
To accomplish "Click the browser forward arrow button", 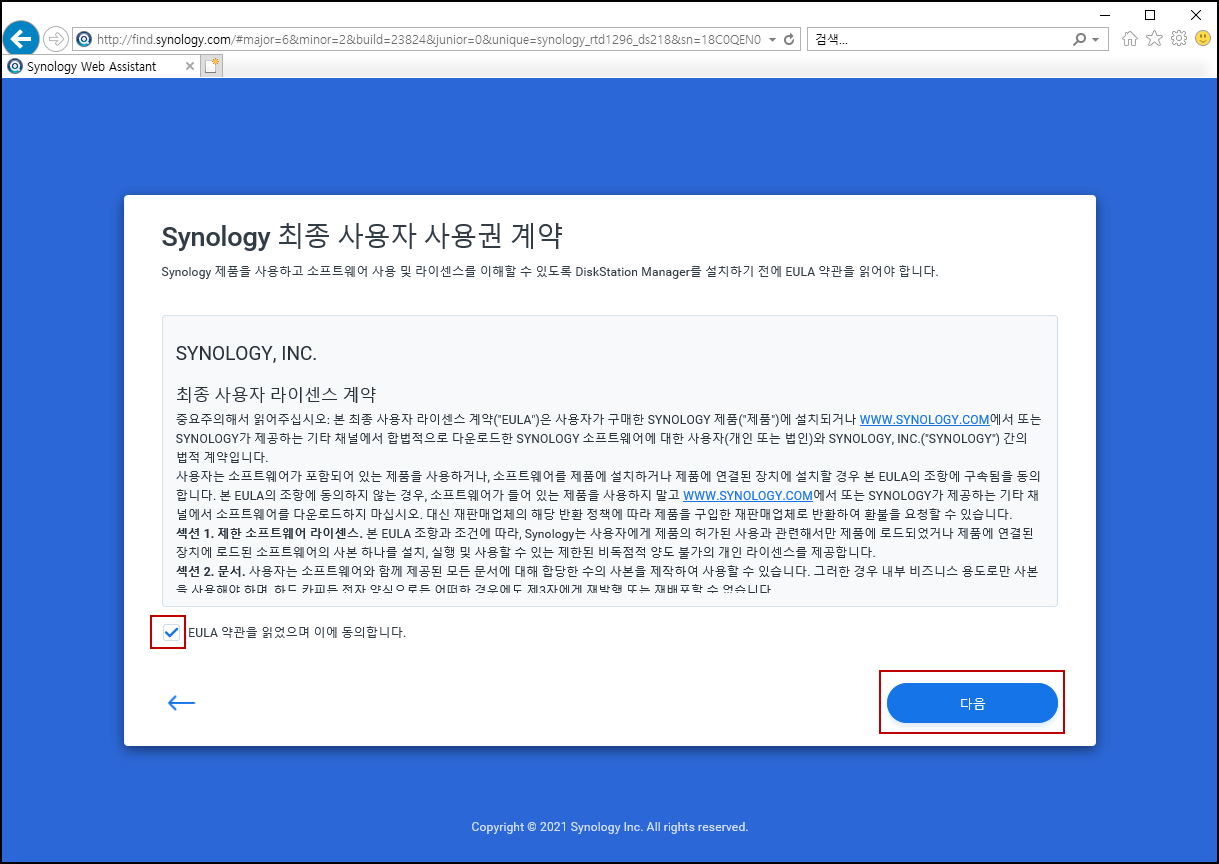I will [x=55, y=39].
